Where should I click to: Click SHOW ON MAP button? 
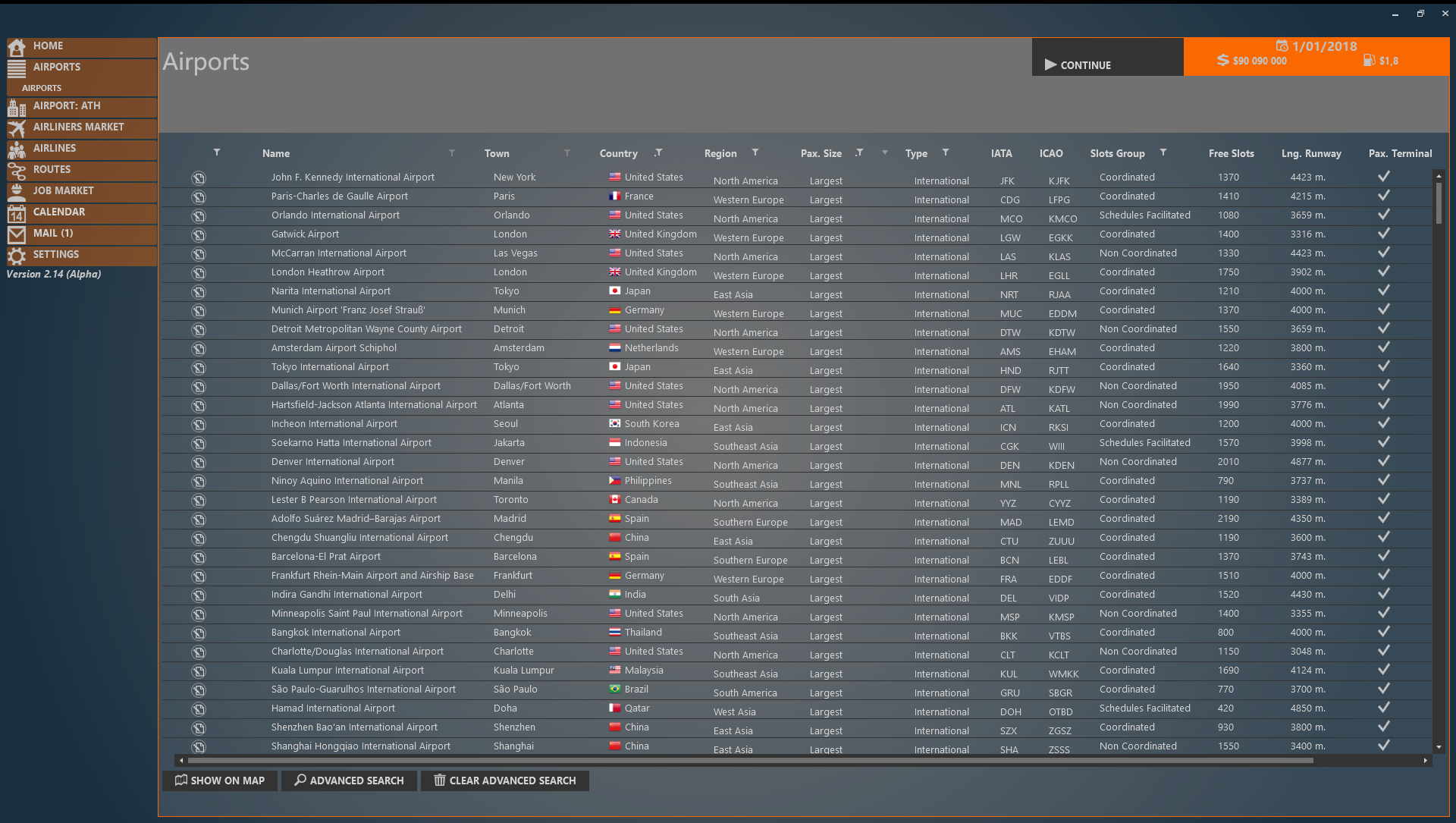(220, 781)
